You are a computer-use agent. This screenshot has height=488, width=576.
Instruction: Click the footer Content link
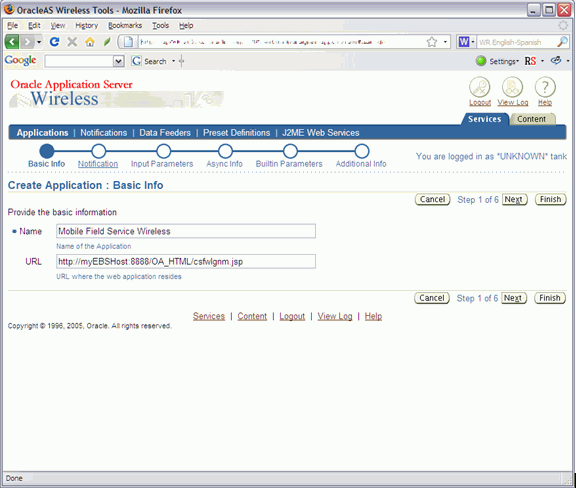252,316
